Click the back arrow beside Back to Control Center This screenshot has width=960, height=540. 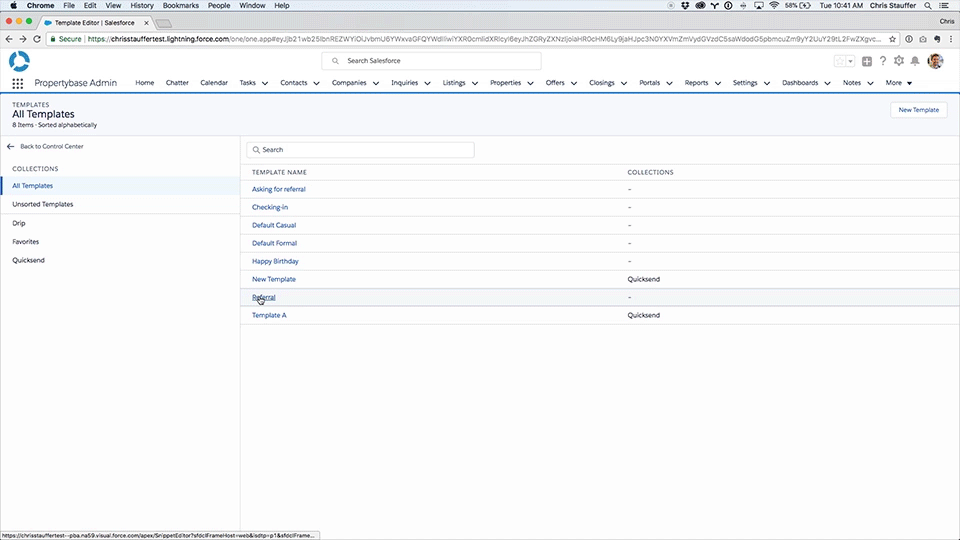tap(10, 146)
